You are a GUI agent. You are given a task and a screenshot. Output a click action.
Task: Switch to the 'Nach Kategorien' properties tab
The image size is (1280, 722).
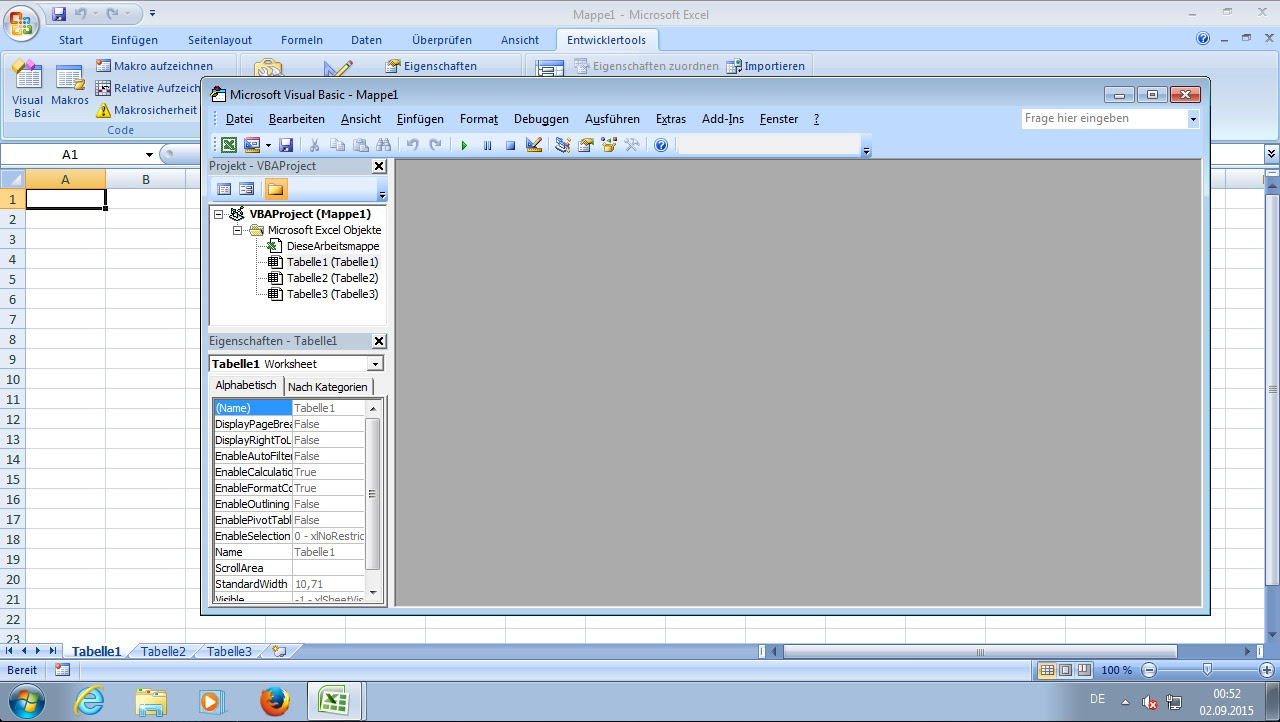[328, 387]
